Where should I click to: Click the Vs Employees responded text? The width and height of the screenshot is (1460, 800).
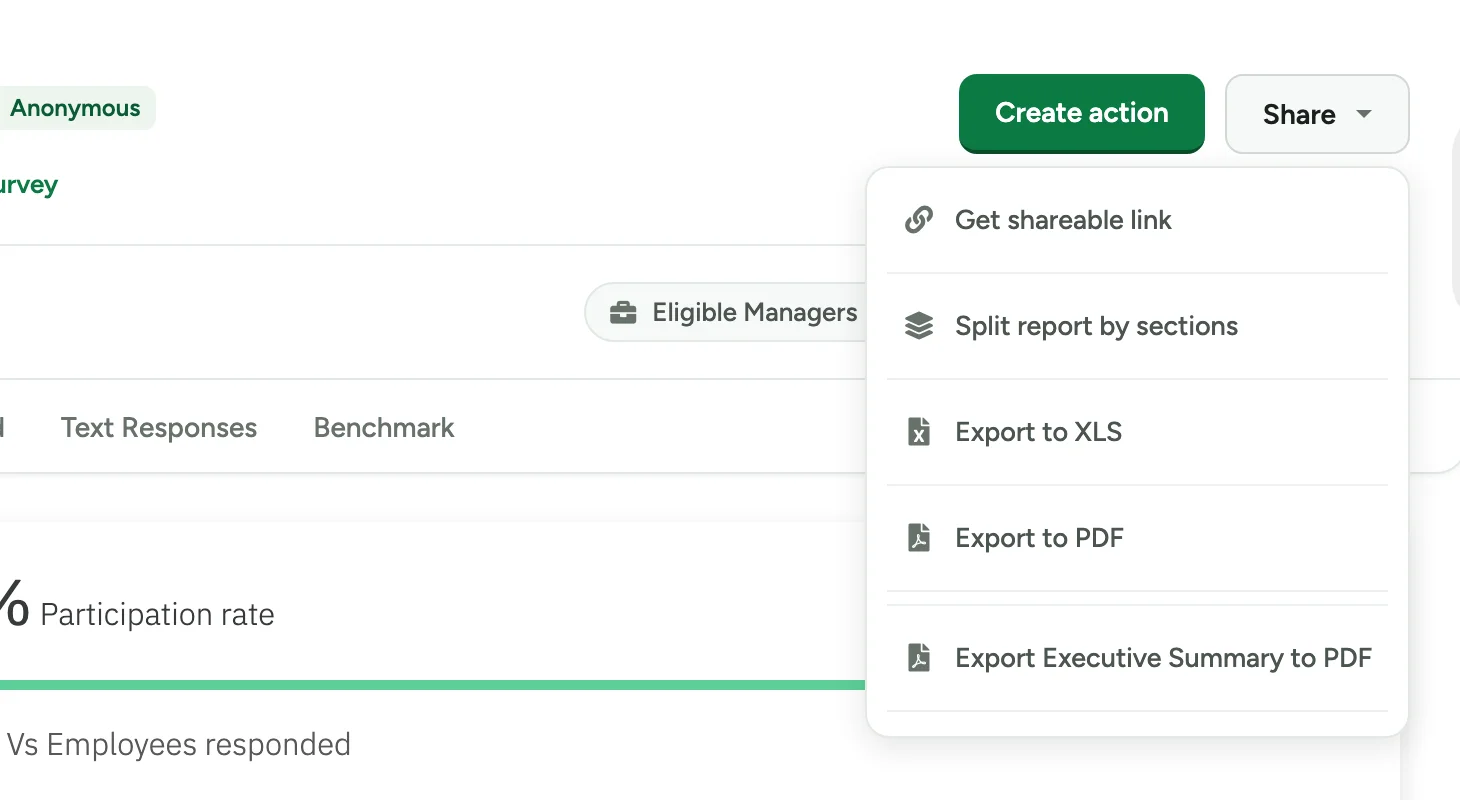pyautogui.click(x=179, y=745)
